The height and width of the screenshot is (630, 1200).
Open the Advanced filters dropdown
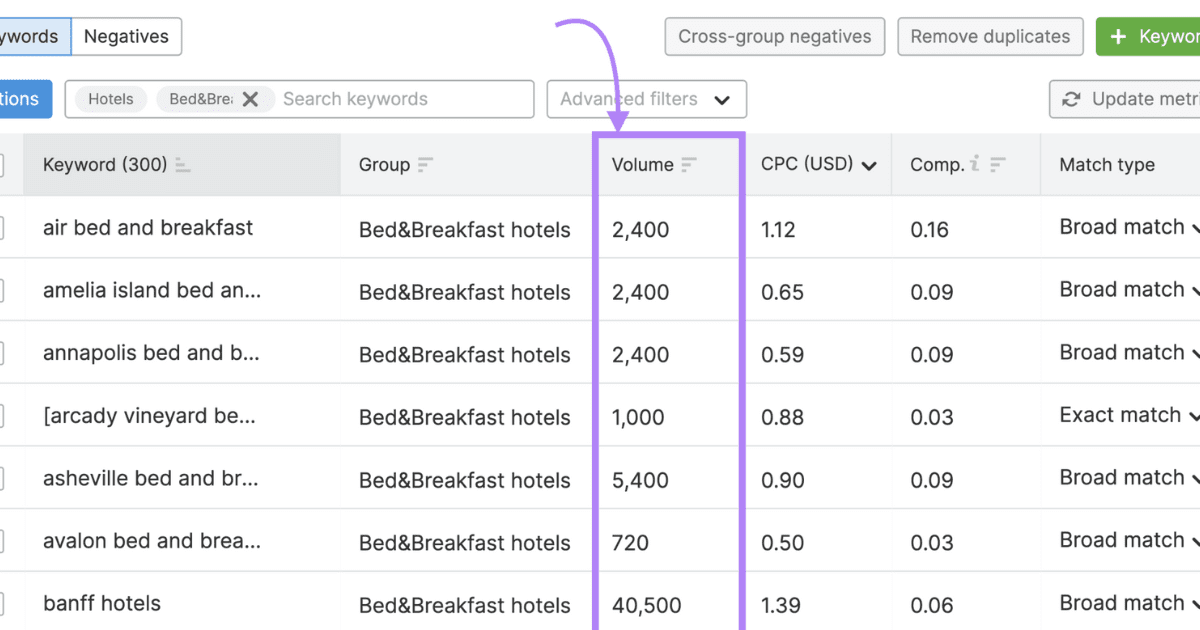coord(647,99)
